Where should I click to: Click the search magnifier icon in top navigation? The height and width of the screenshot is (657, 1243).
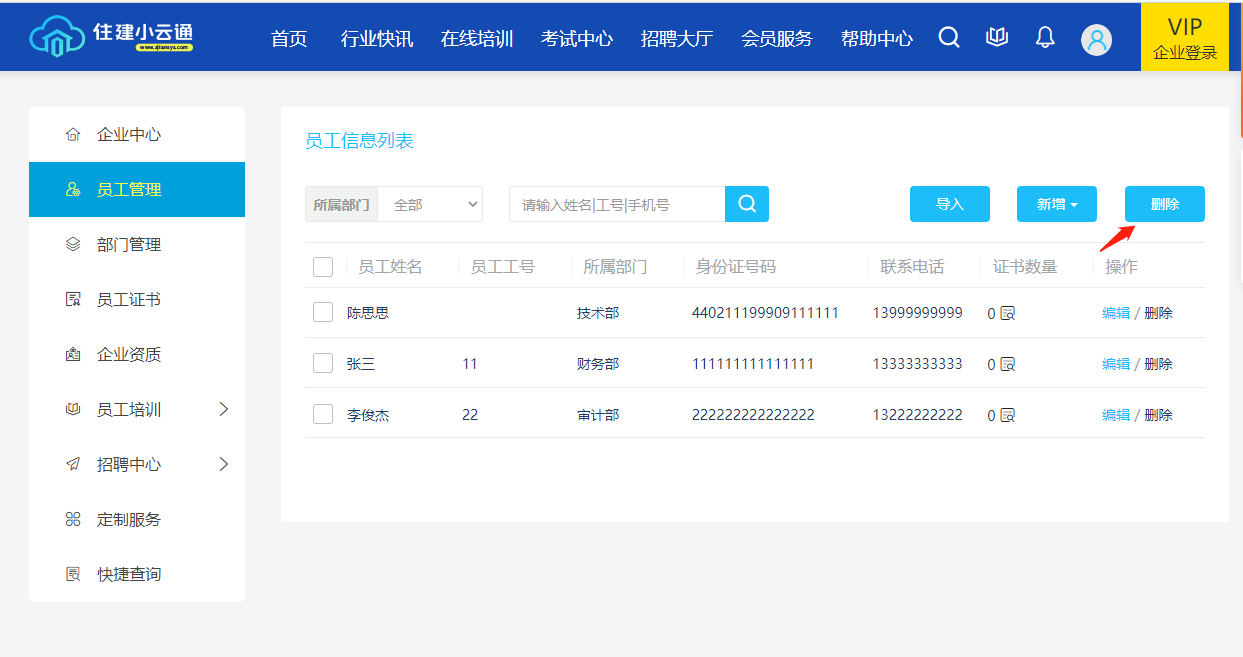949,38
